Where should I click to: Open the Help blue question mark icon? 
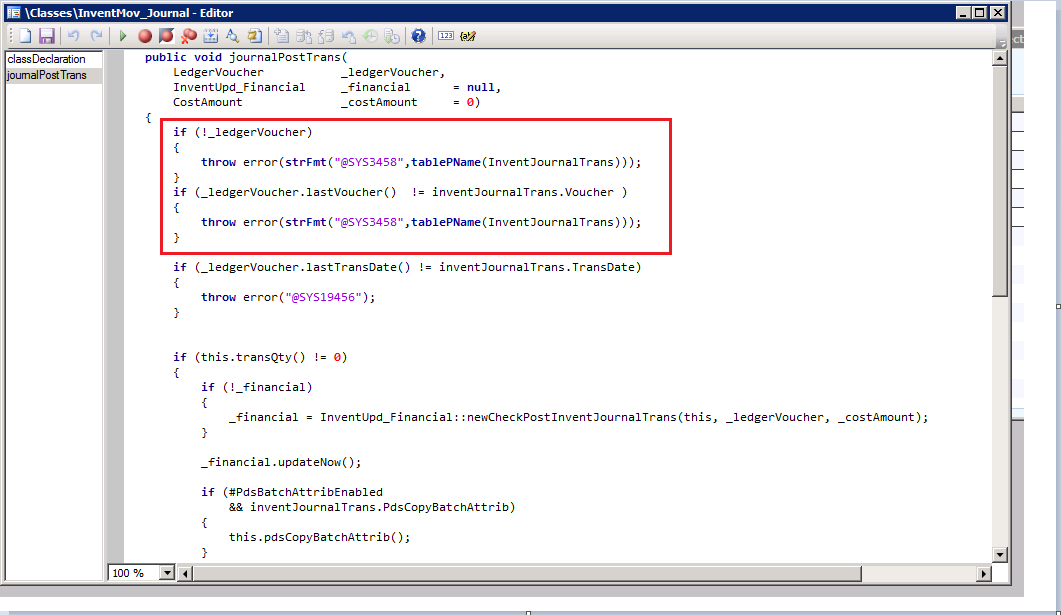point(418,36)
